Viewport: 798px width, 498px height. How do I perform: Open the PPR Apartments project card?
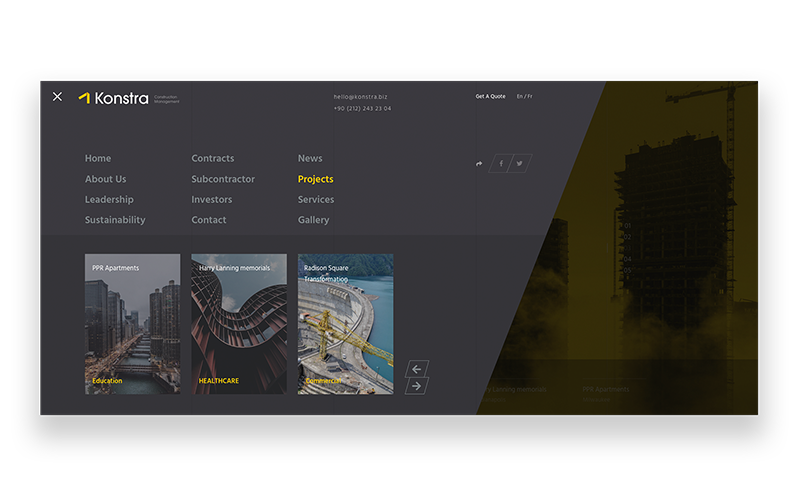tap(133, 324)
